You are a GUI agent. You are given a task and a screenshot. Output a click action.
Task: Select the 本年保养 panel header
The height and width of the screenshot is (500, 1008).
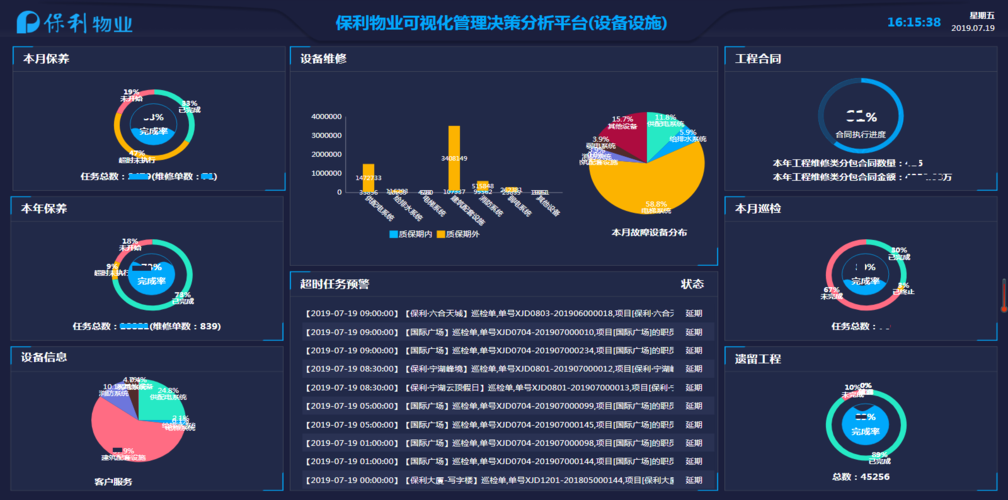tap(44, 209)
